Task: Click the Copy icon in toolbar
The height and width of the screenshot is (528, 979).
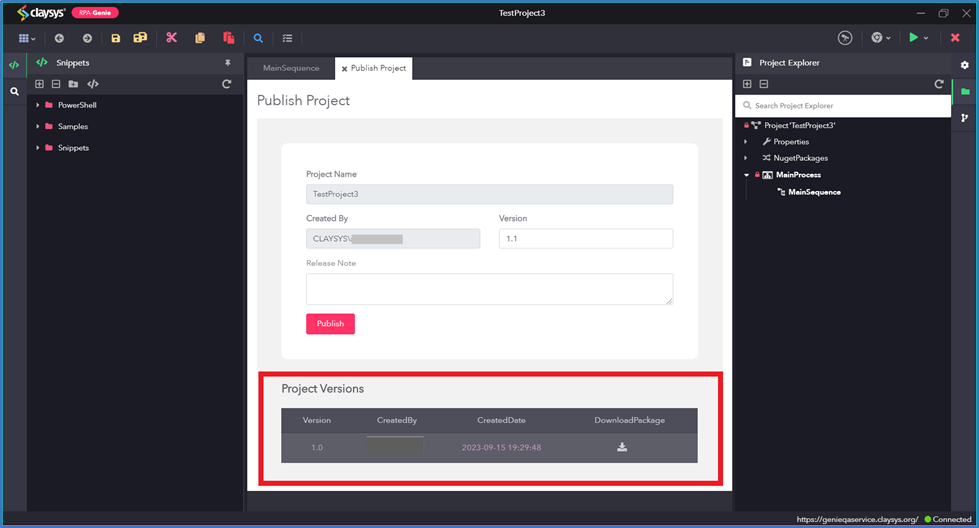Action: point(200,38)
